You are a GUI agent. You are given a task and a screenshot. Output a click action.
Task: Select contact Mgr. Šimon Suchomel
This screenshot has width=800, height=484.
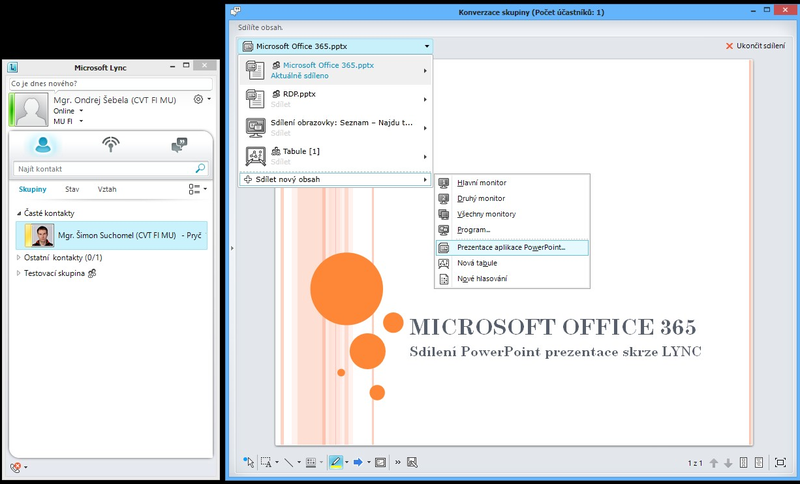(x=111, y=235)
